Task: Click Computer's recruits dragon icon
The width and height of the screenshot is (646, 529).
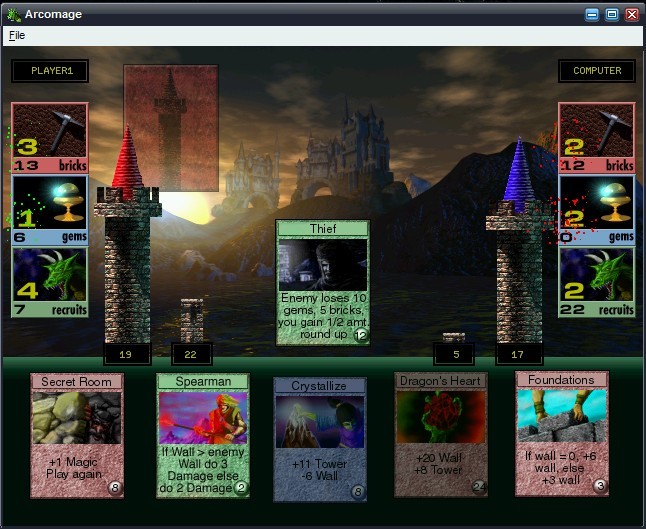Action: [x=597, y=275]
